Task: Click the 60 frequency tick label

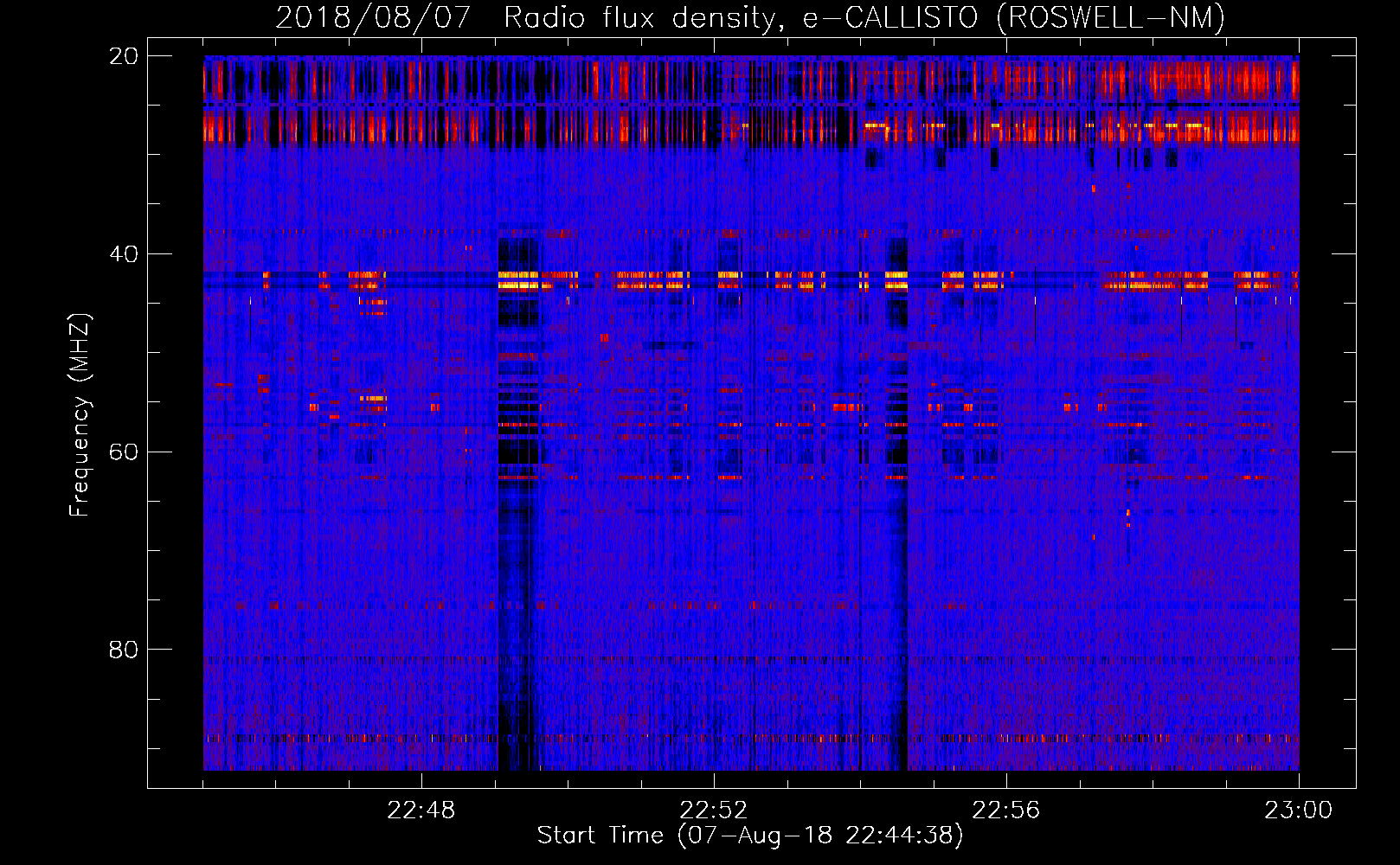Action: (124, 452)
